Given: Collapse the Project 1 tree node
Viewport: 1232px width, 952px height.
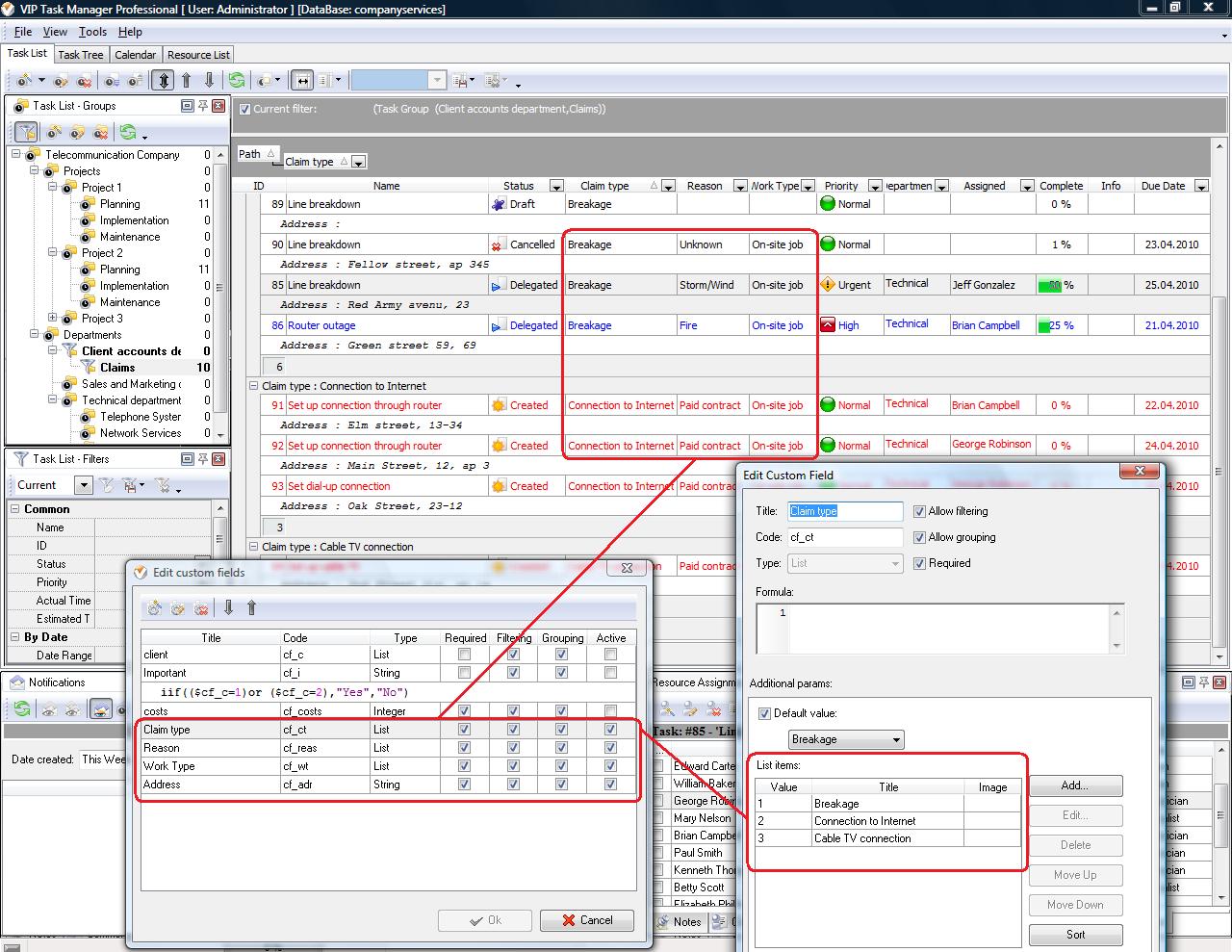Looking at the screenshot, I should coord(53,187).
